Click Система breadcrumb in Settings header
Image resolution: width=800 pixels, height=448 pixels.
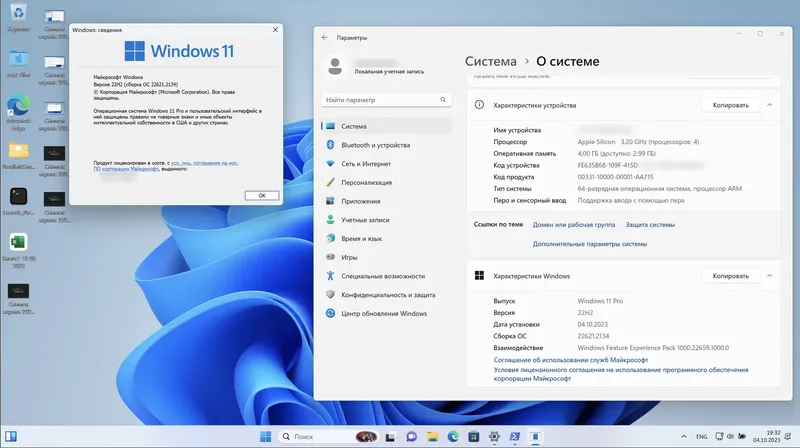click(490, 61)
